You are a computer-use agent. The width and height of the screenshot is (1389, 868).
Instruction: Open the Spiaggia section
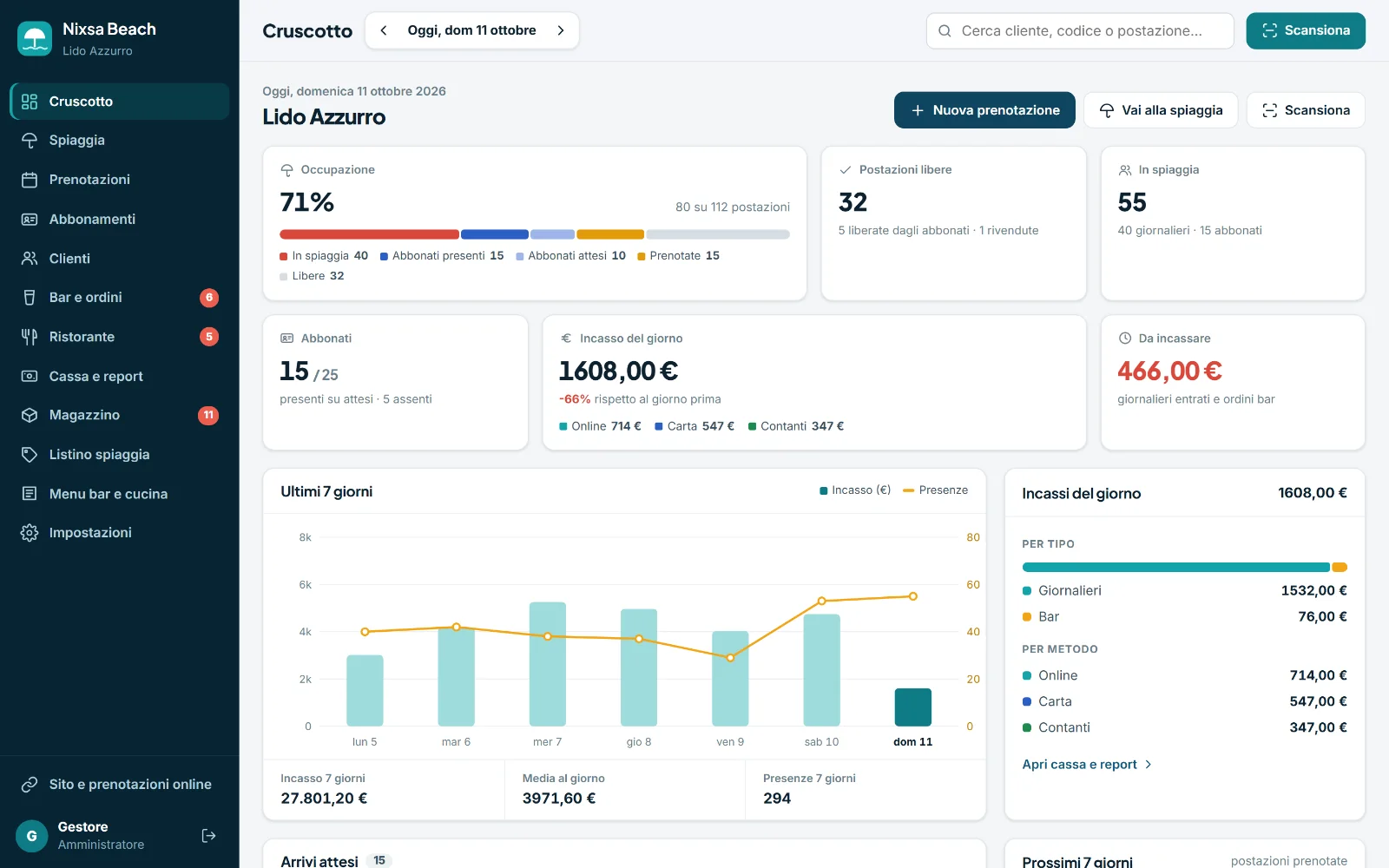120,141
